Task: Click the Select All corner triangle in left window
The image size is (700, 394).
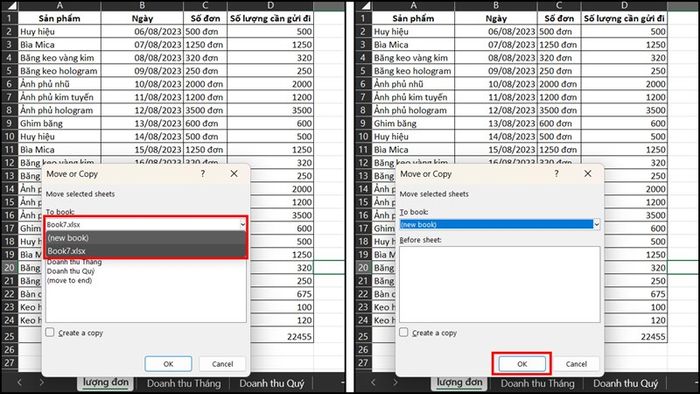Action: pyautogui.click(x=12, y=6)
